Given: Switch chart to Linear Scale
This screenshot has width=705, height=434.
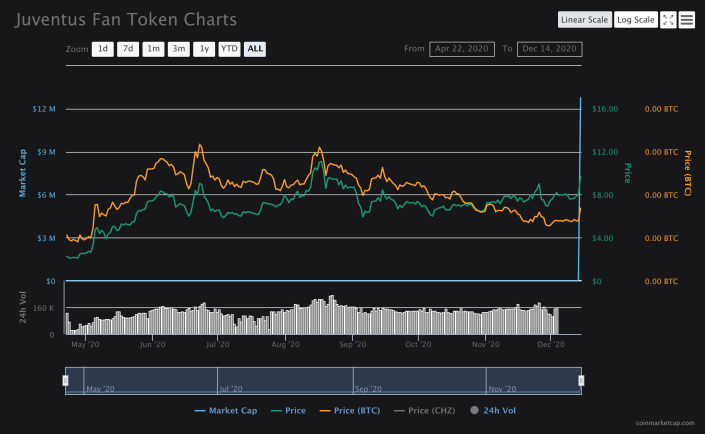Looking at the screenshot, I should (585, 20).
